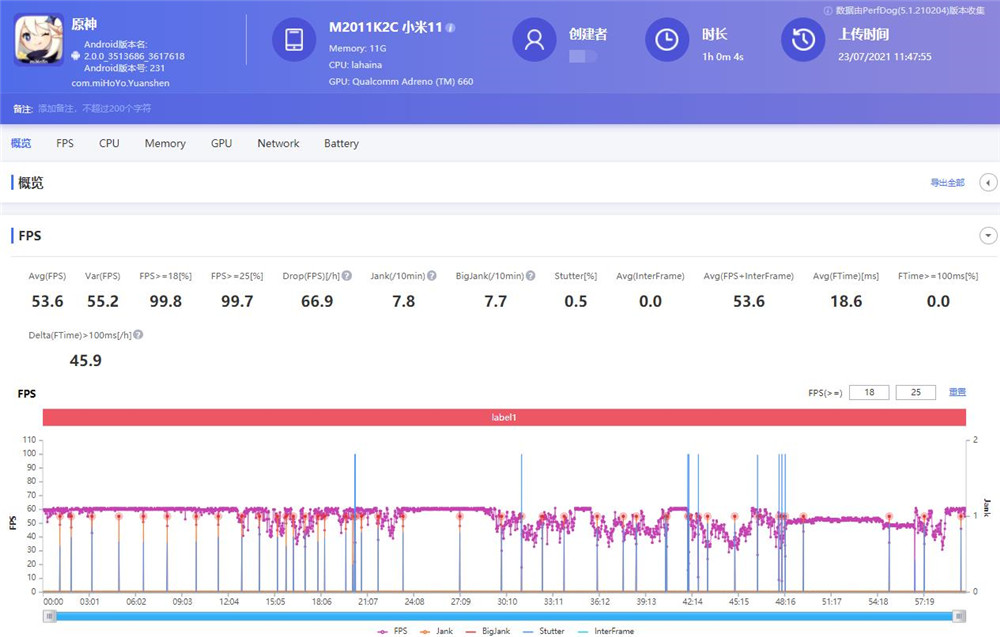The width and height of the screenshot is (1000, 637).
Task: Click the GPU: Qualcomm Adreno (TM) 660 text
Action: pos(401,82)
